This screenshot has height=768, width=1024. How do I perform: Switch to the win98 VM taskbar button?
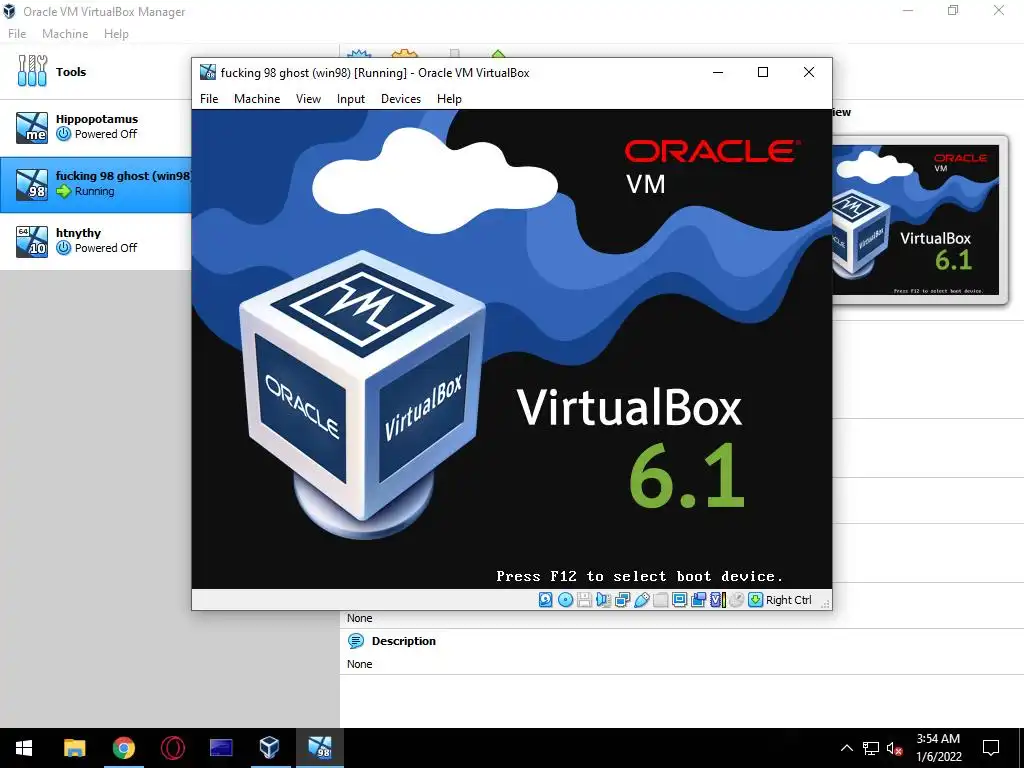point(319,748)
